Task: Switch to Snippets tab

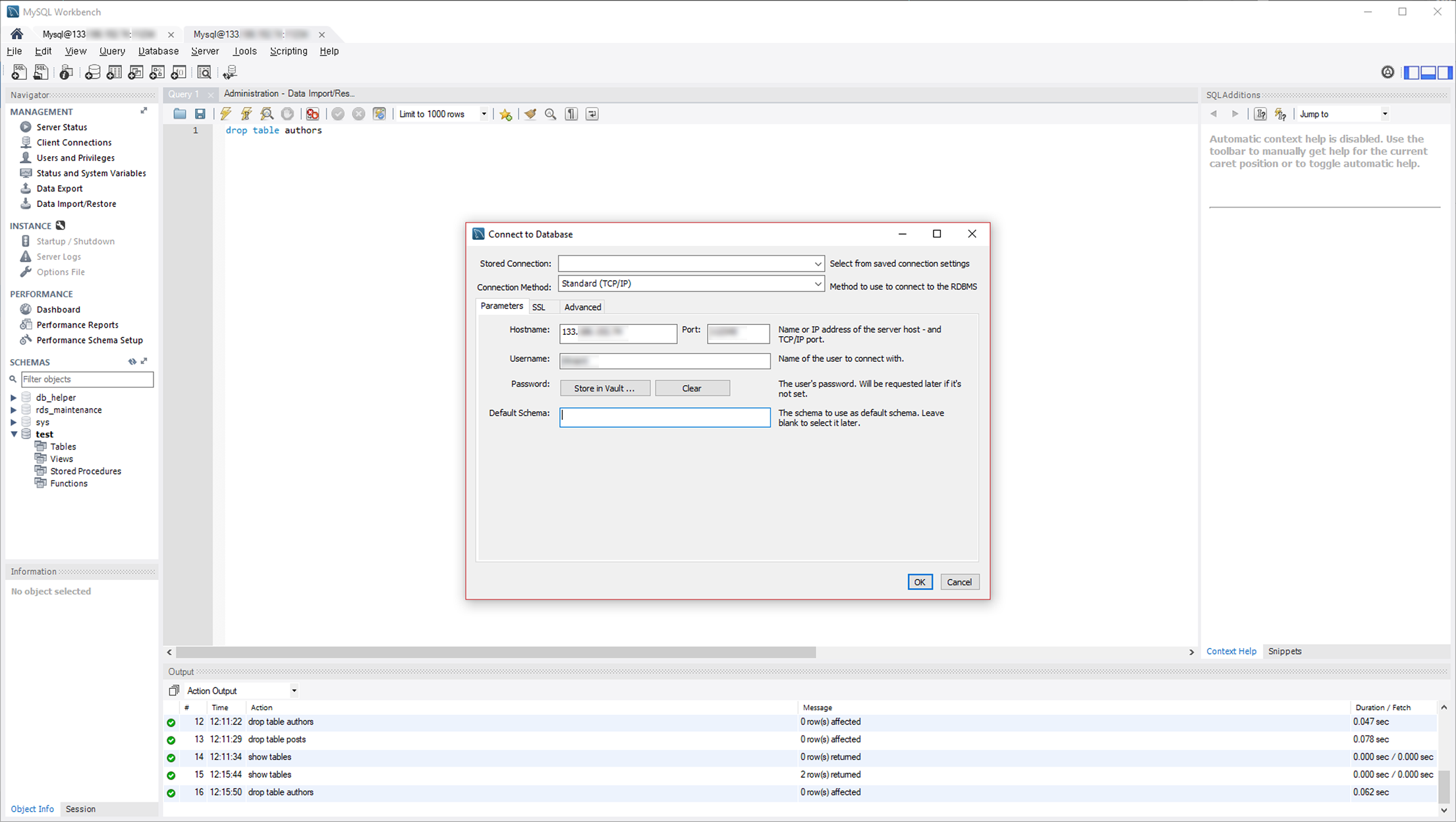Action: click(1285, 651)
